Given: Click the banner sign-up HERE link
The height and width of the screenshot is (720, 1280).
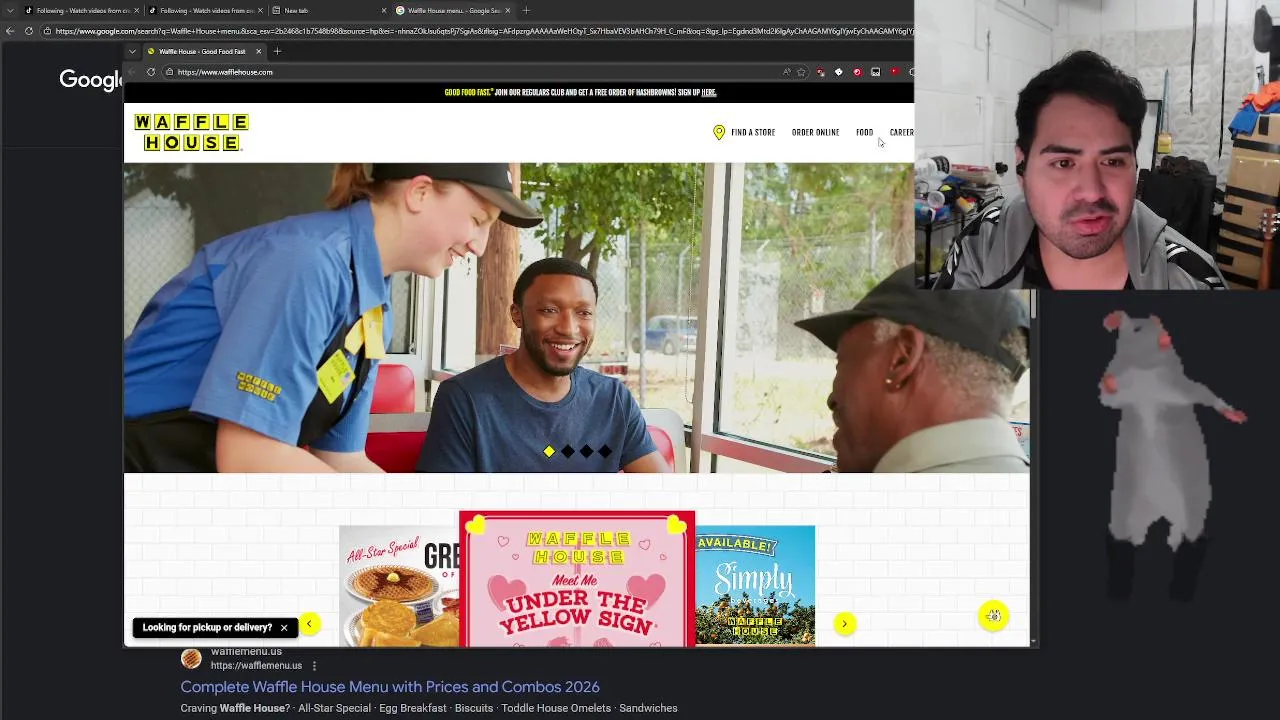Looking at the screenshot, I should point(708,92).
